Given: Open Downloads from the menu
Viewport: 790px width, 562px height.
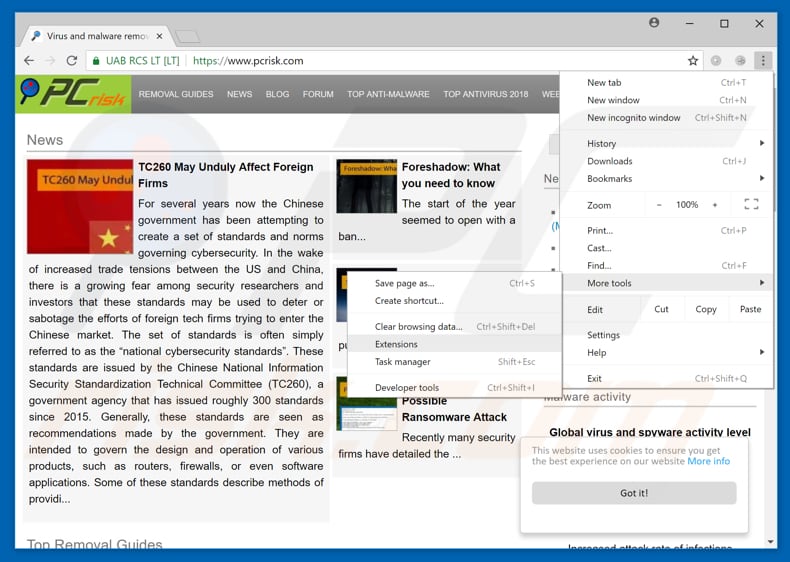Looking at the screenshot, I should (666, 161).
